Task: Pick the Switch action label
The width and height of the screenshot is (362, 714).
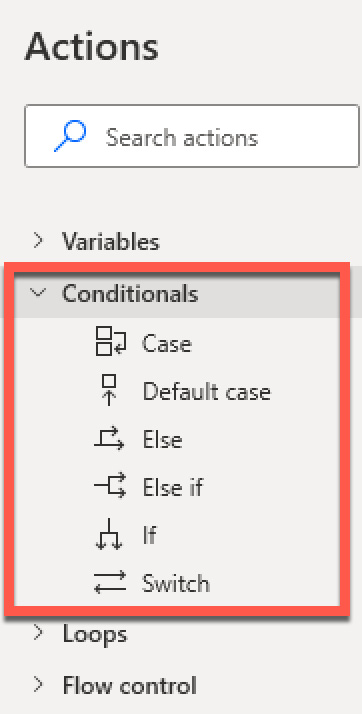Action: point(176,583)
